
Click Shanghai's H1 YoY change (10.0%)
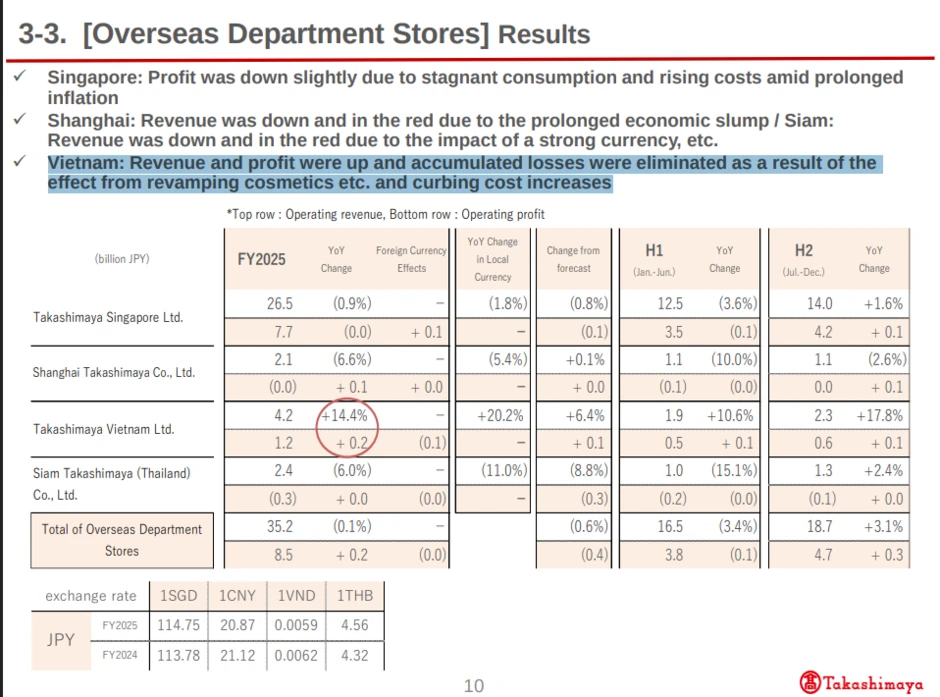[734, 359]
